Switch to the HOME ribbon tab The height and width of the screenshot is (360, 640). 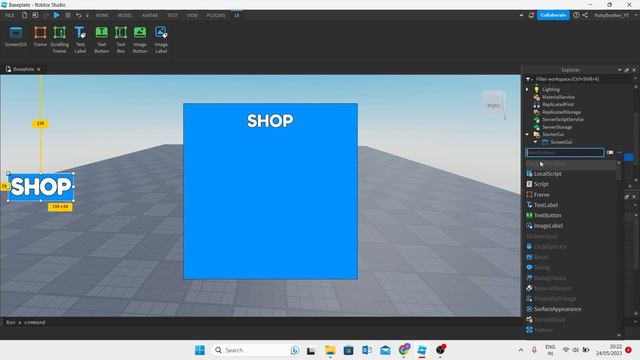102,15
